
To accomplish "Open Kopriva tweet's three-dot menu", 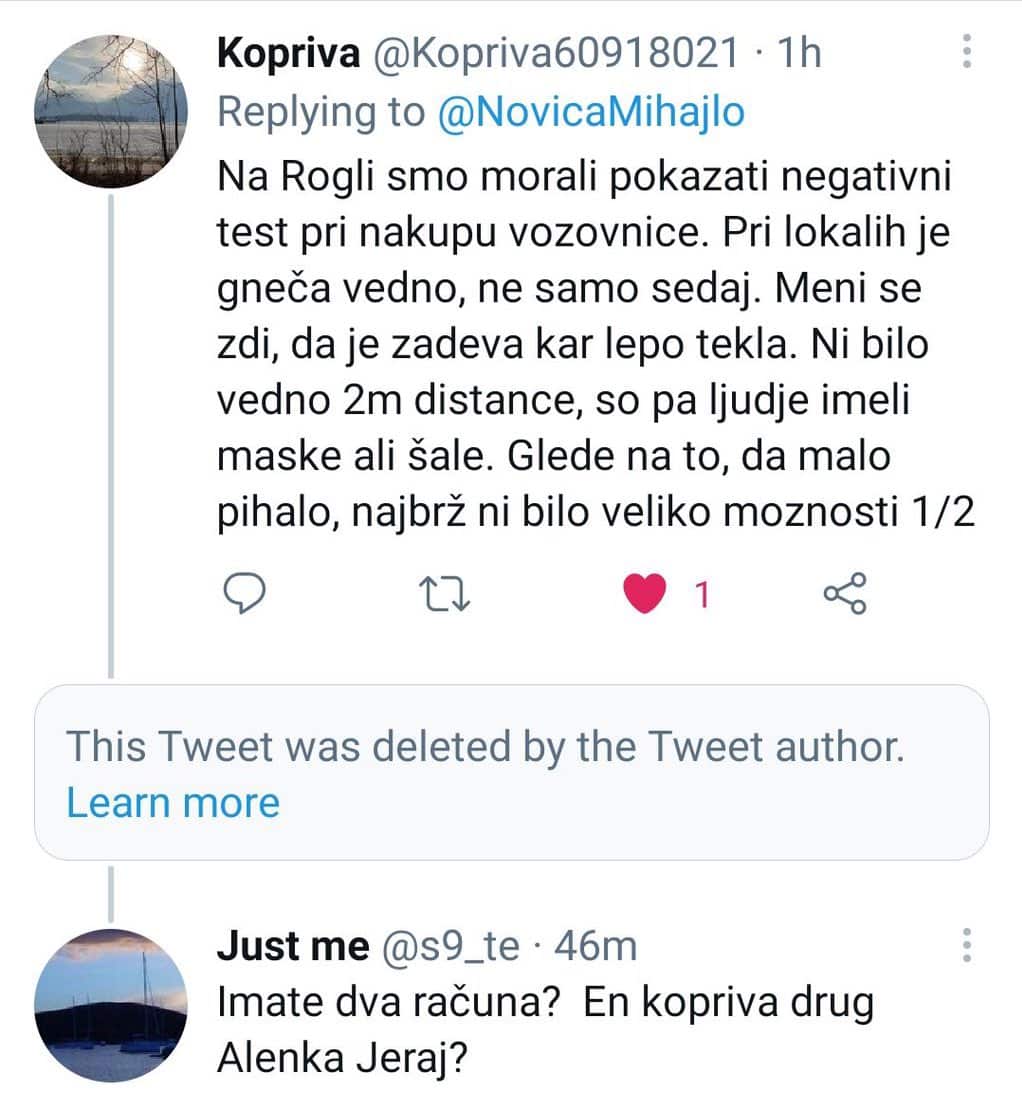I will tap(966, 50).
